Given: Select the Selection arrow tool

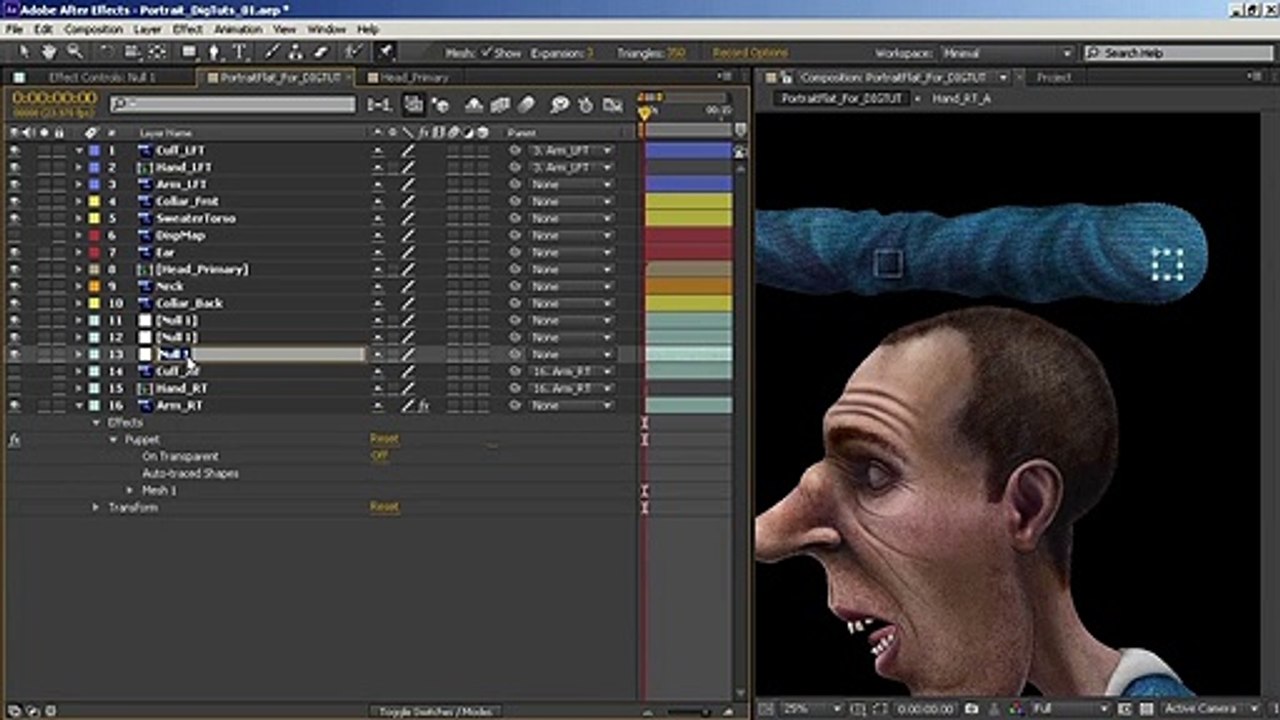Looking at the screenshot, I should [27, 52].
